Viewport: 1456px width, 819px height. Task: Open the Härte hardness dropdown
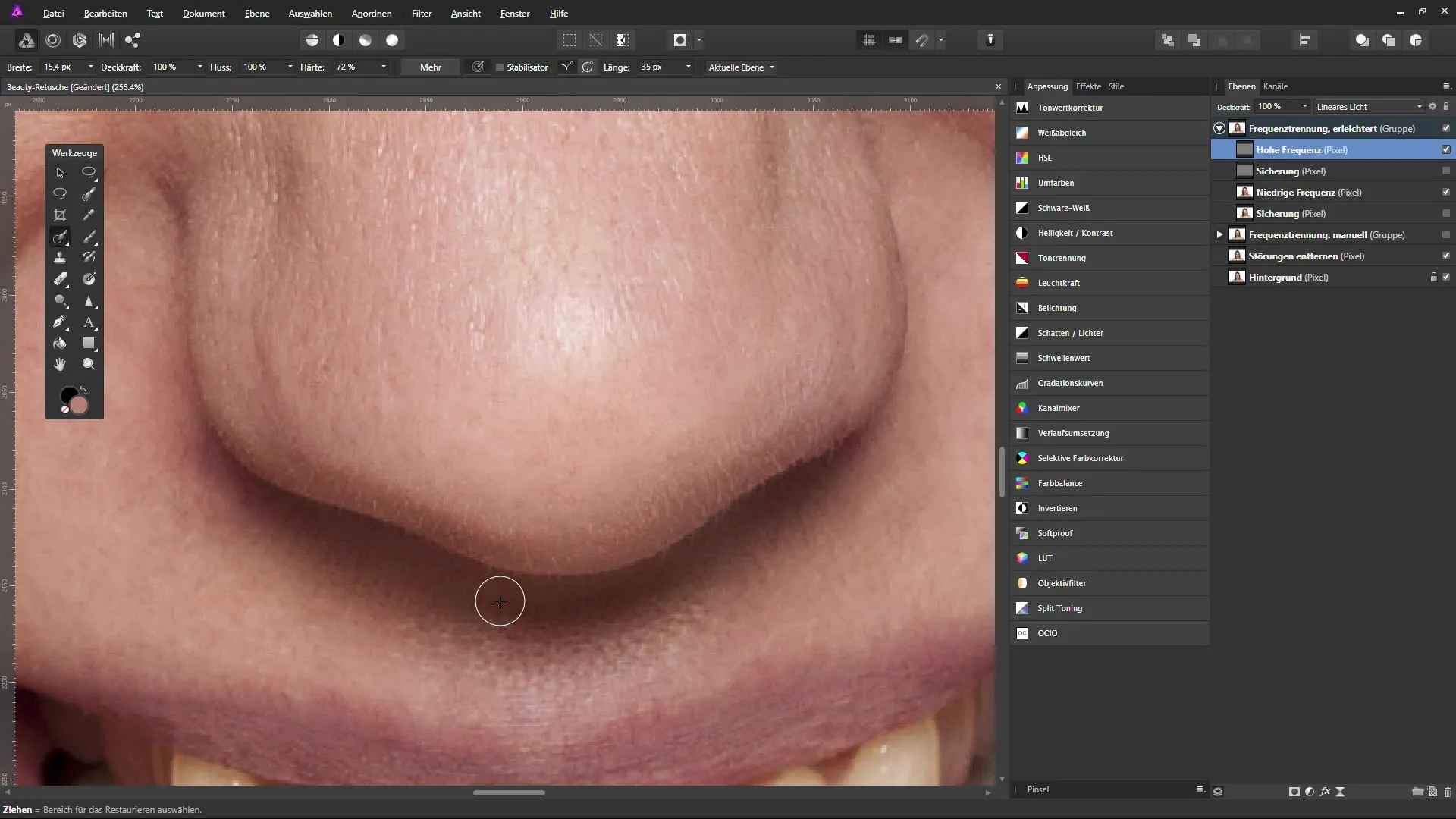point(384,67)
